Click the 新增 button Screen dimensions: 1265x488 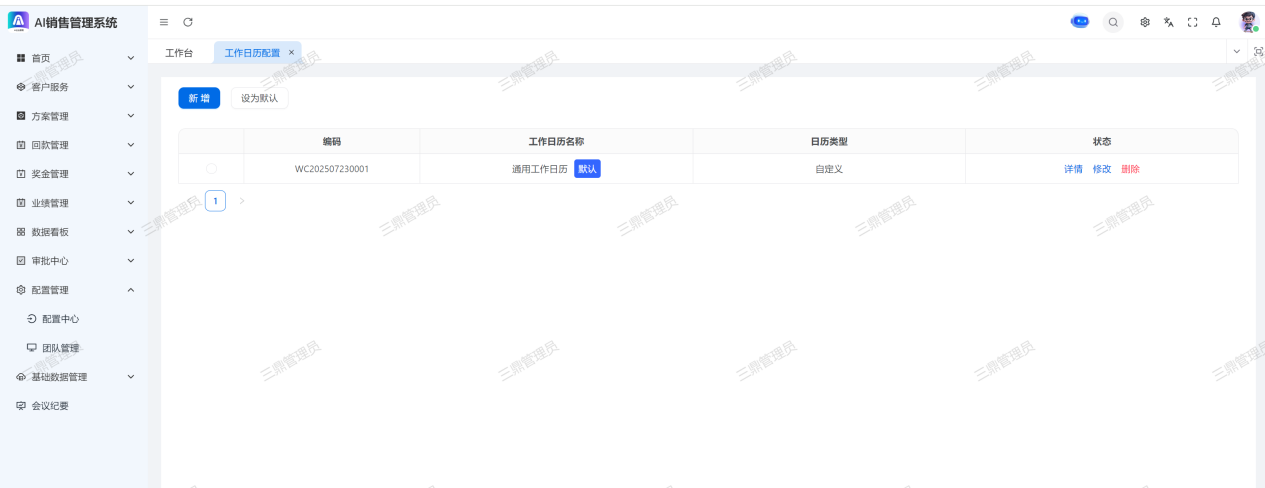coord(199,98)
